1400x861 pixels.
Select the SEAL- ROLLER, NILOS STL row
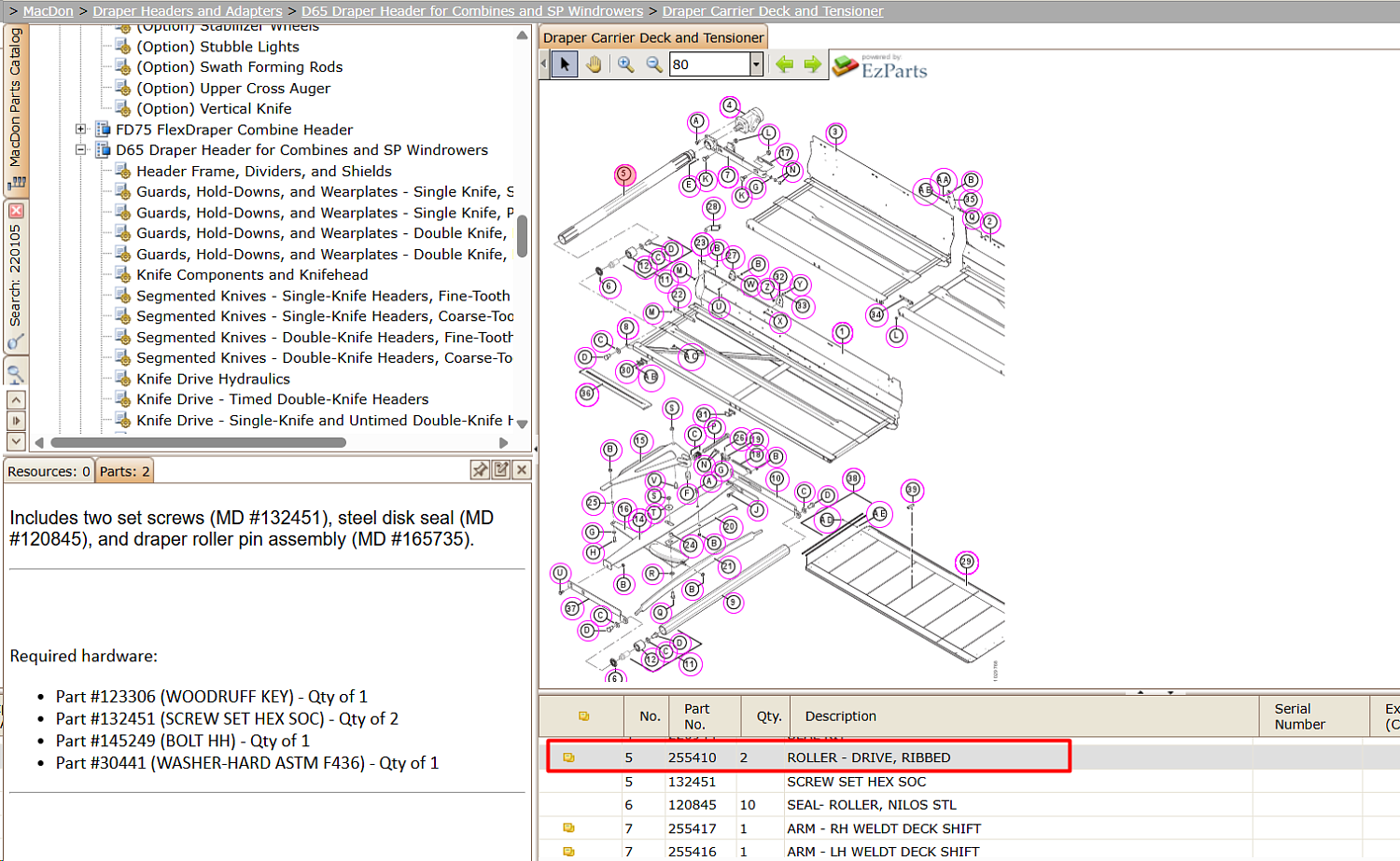tap(969, 805)
